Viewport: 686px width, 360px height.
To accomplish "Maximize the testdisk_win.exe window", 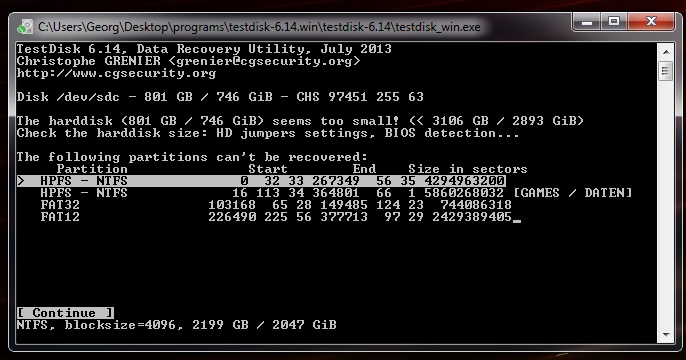I will tap(614, 22).
